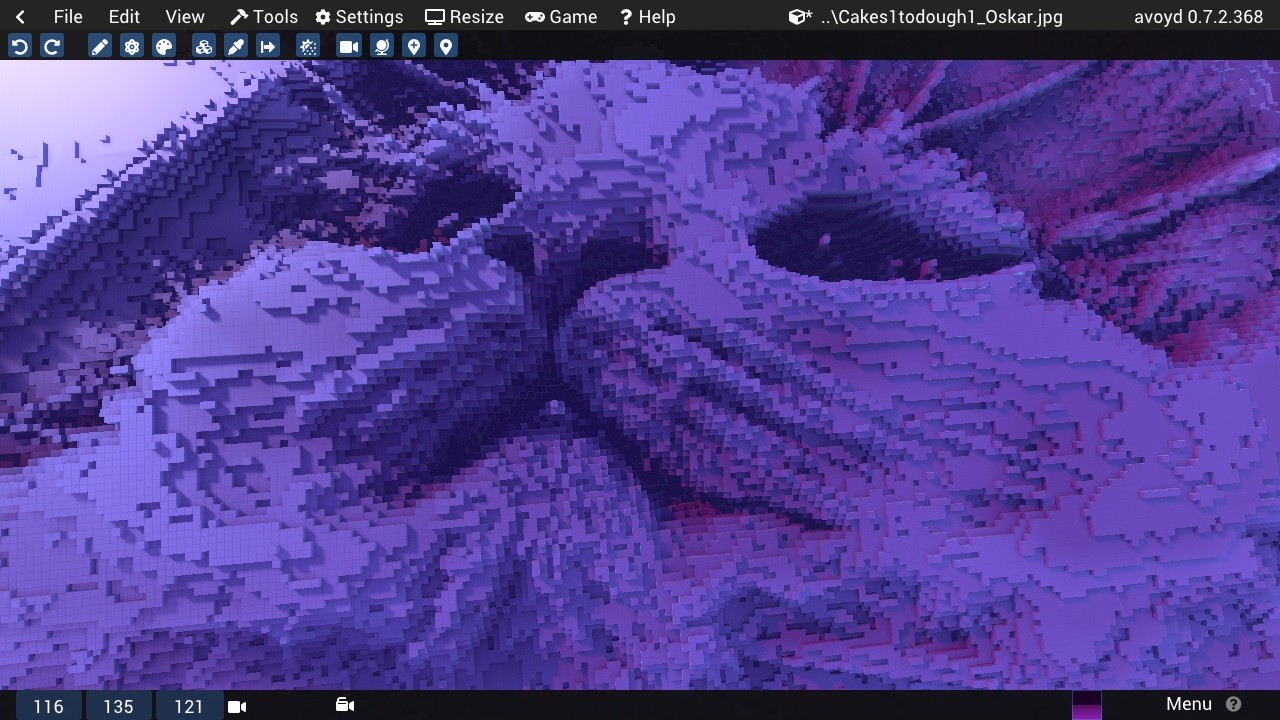This screenshot has width=1280, height=720.
Task: Expand the Tools dropdown menu
Action: [264, 17]
